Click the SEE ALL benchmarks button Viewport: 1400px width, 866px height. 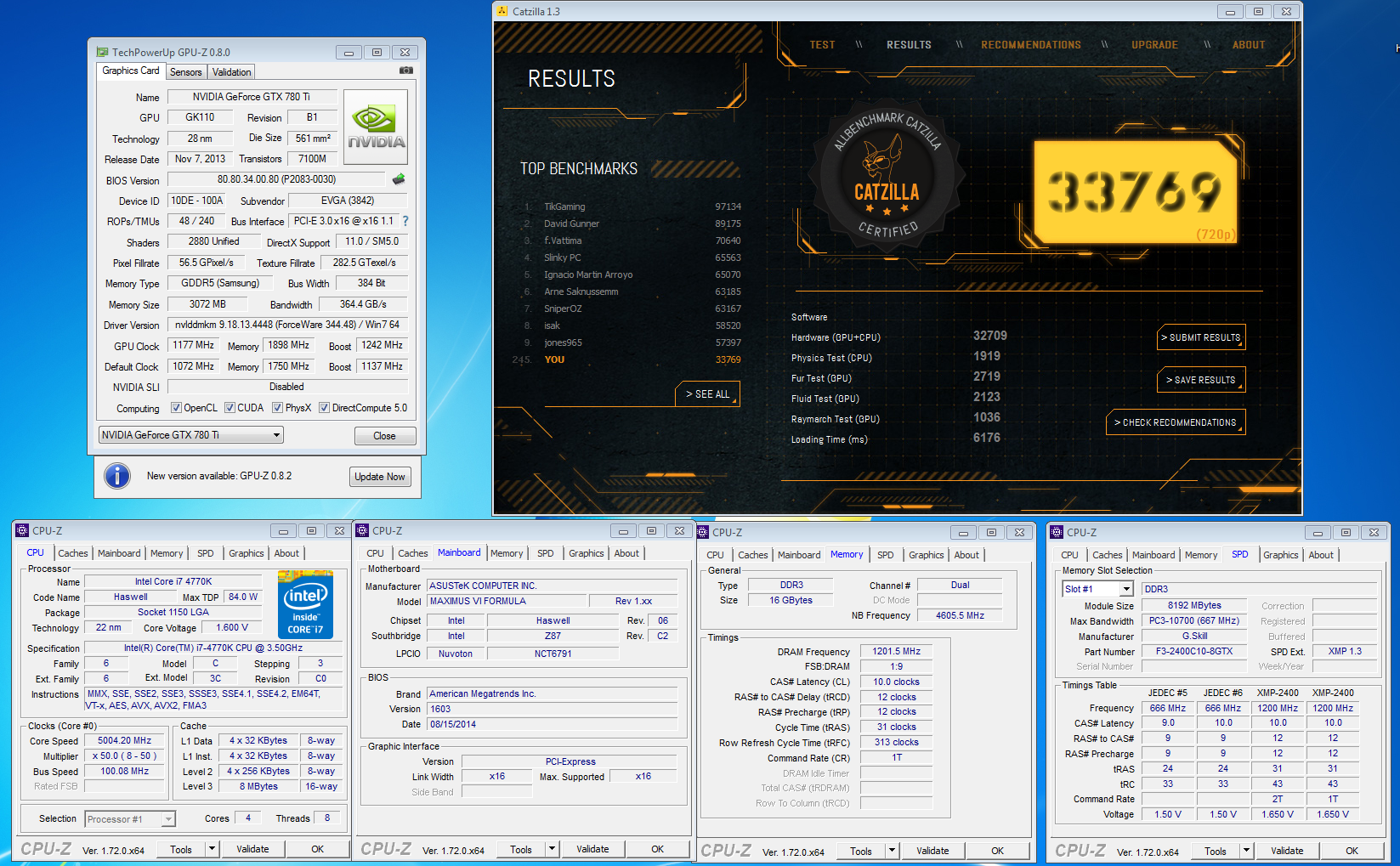pos(708,394)
